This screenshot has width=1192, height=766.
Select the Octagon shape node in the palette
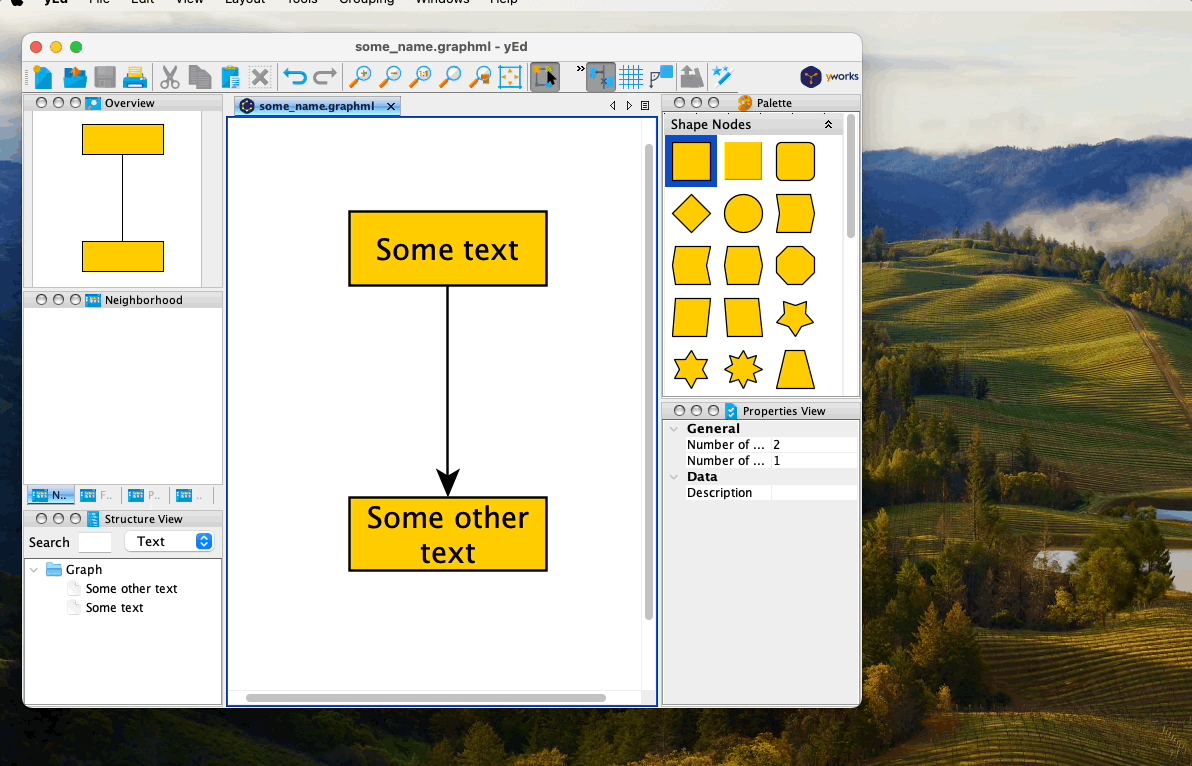click(x=795, y=264)
